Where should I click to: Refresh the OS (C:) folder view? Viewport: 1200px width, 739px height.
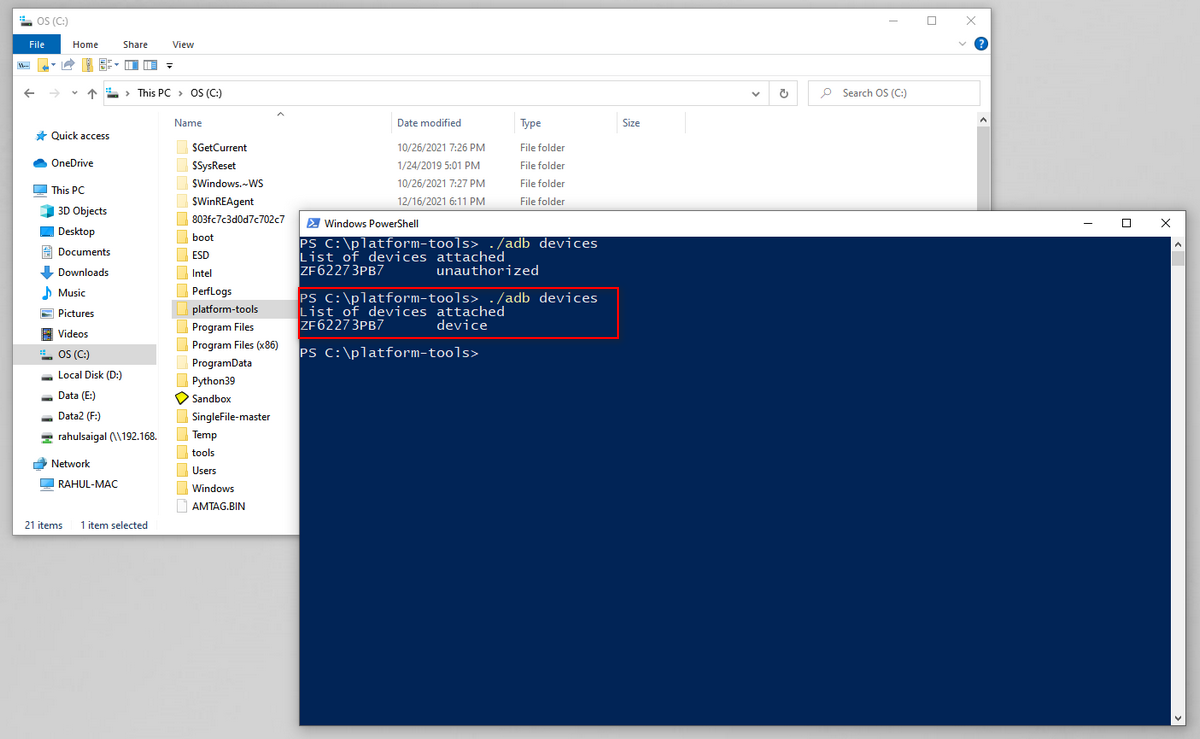[783, 93]
